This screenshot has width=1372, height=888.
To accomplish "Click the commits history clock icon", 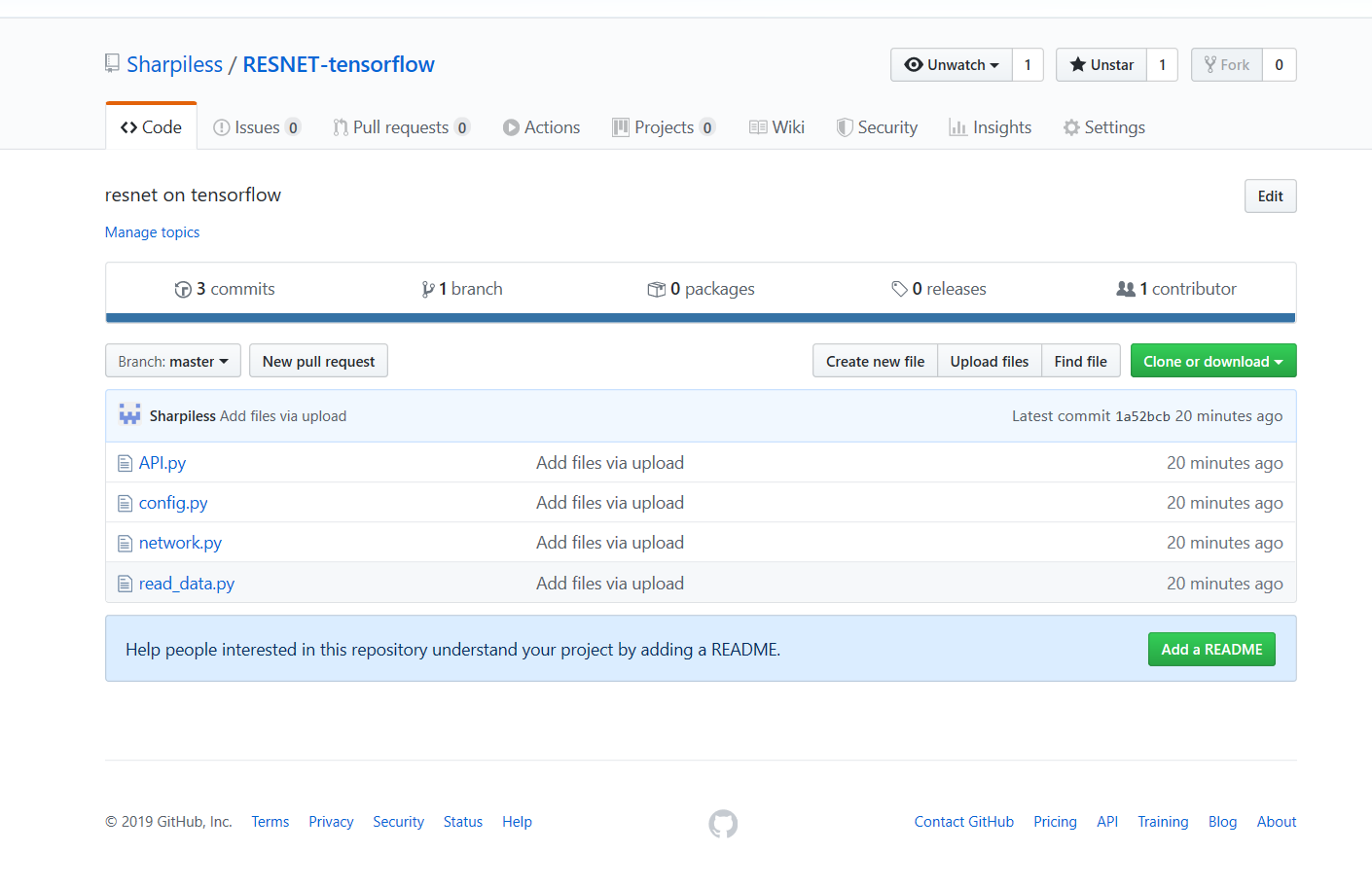I will coord(183,289).
